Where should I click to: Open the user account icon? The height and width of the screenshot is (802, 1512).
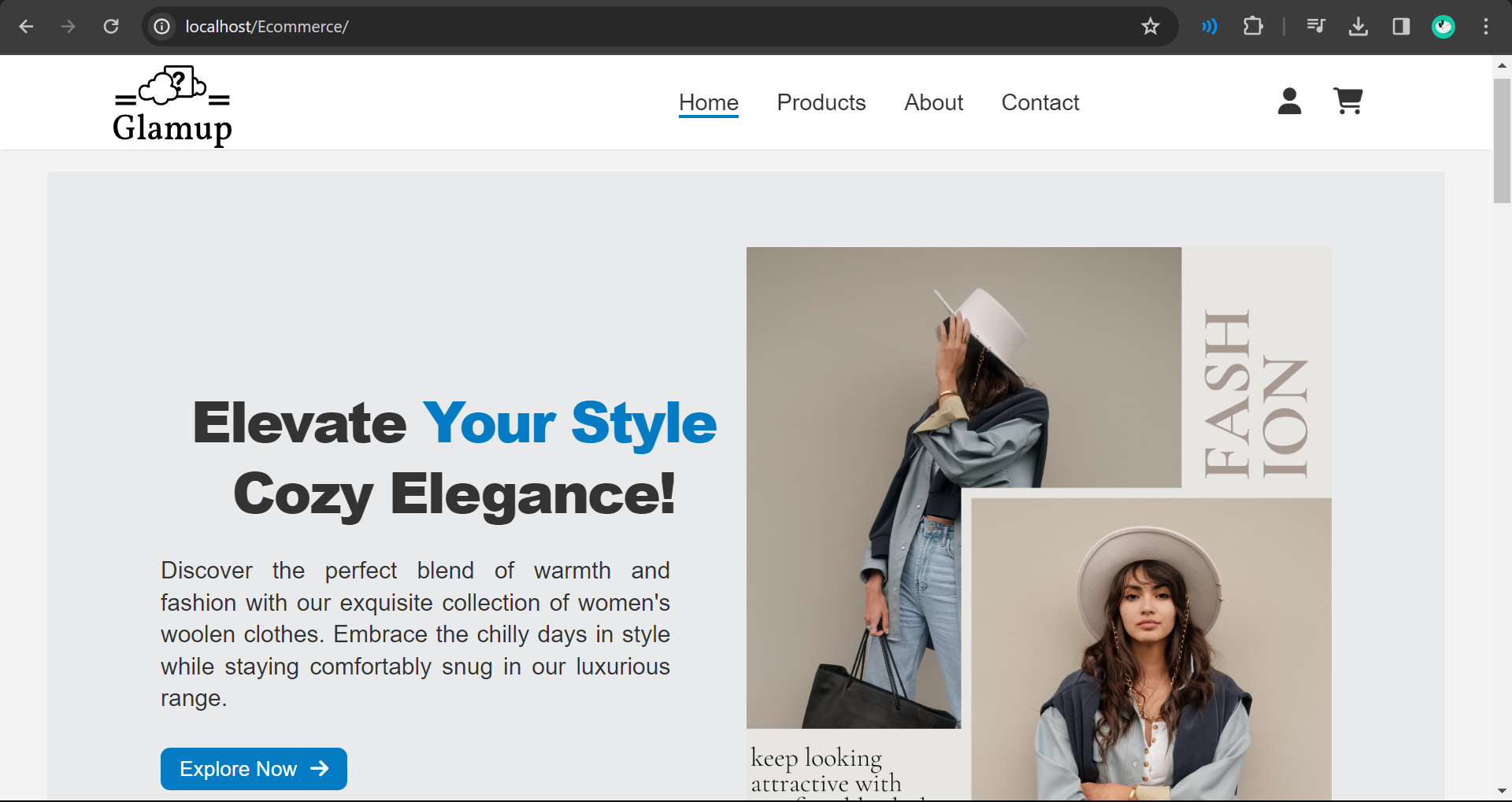click(x=1289, y=102)
